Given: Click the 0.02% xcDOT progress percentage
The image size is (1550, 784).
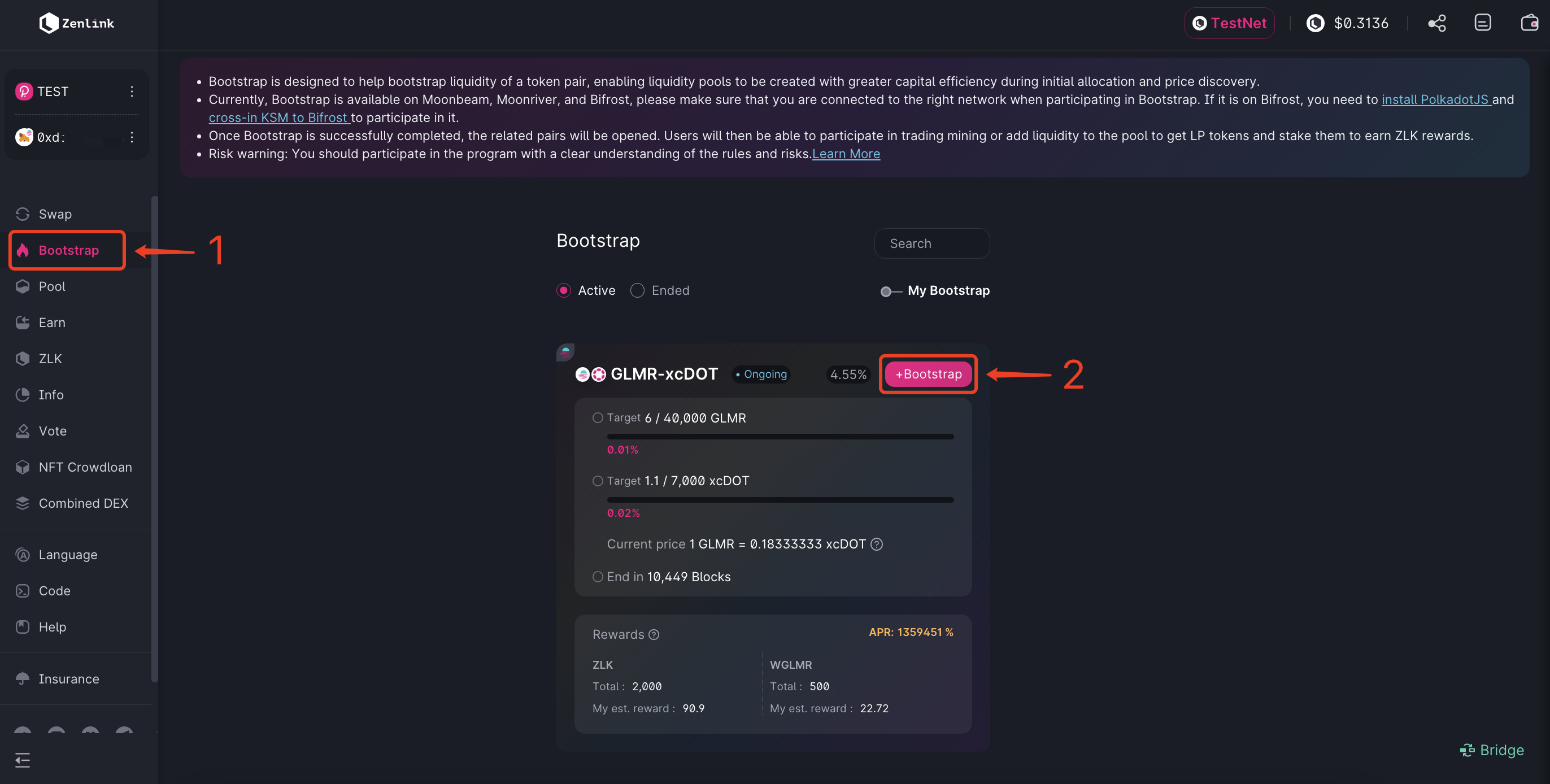Looking at the screenshot, I should click(622, 513).
